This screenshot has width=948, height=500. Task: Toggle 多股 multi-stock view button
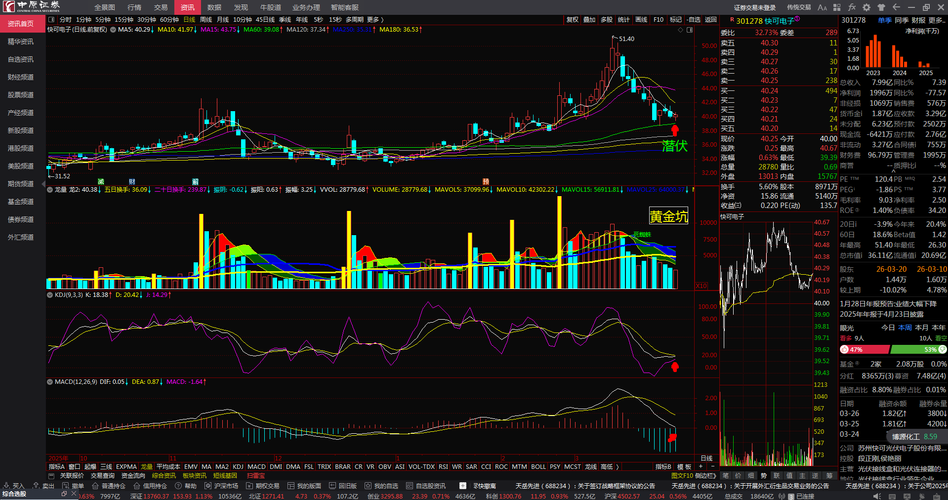point(606,19)
